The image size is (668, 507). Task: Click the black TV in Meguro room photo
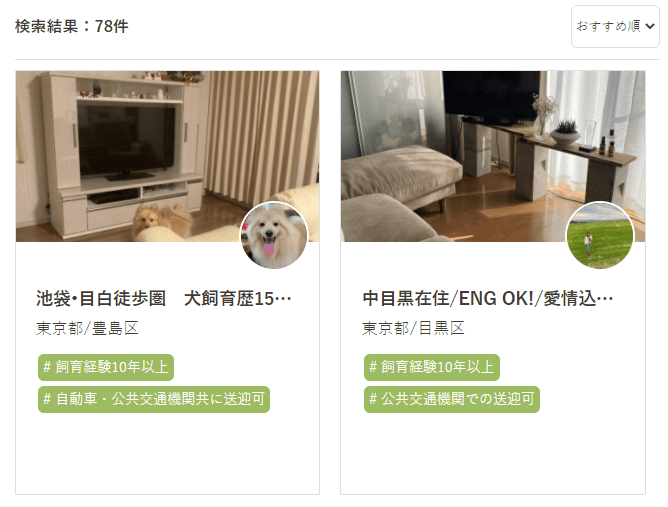pos(491,96)
